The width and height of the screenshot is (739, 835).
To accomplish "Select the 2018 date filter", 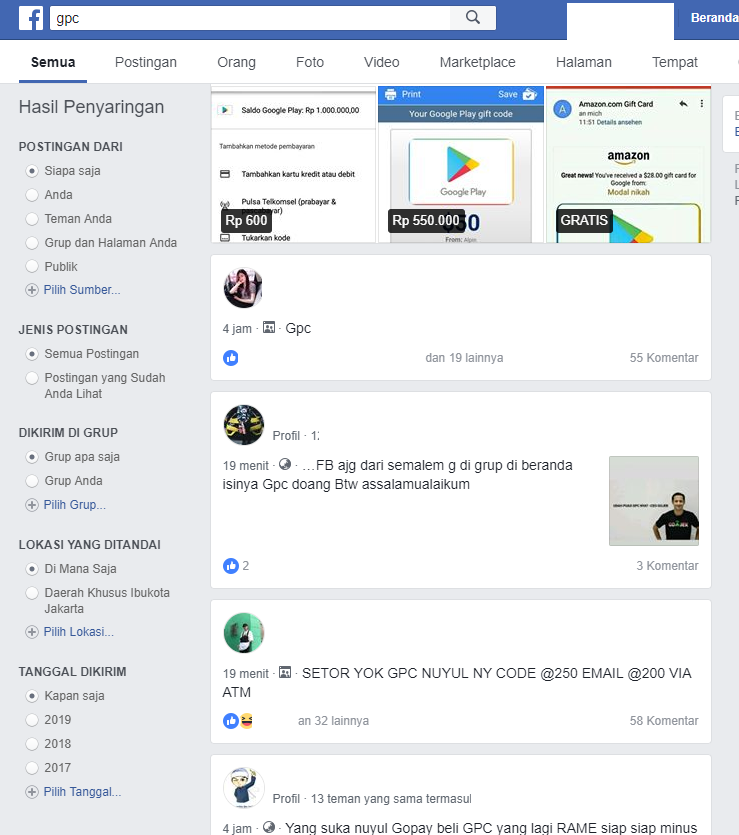I will point(32,744).
